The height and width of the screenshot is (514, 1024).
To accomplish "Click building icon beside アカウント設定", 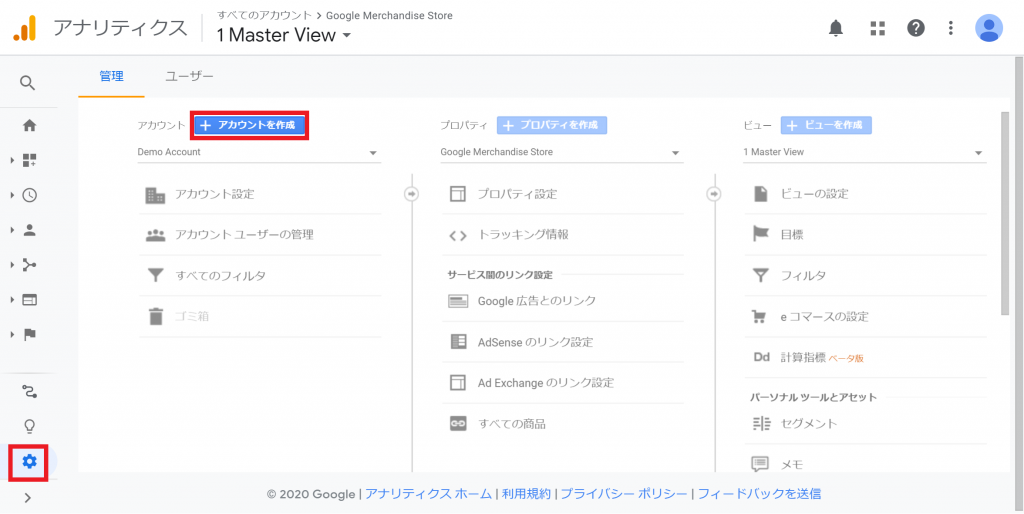I will point(155,195).
